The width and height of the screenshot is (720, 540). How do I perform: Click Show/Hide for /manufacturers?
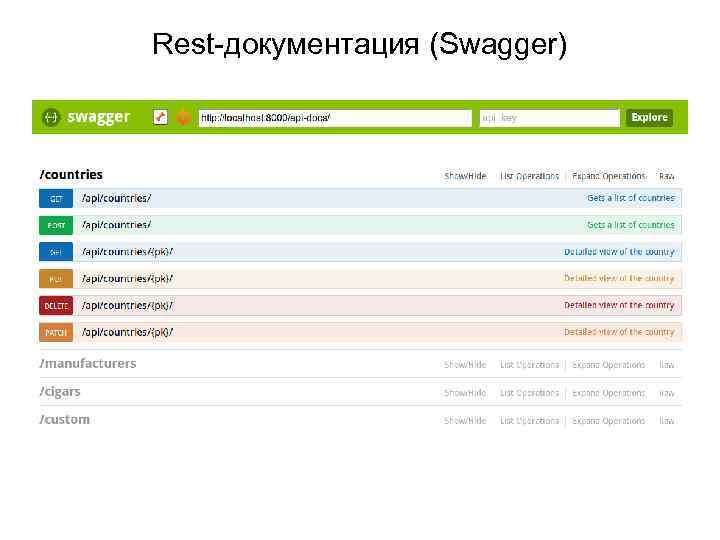(465, 365)
